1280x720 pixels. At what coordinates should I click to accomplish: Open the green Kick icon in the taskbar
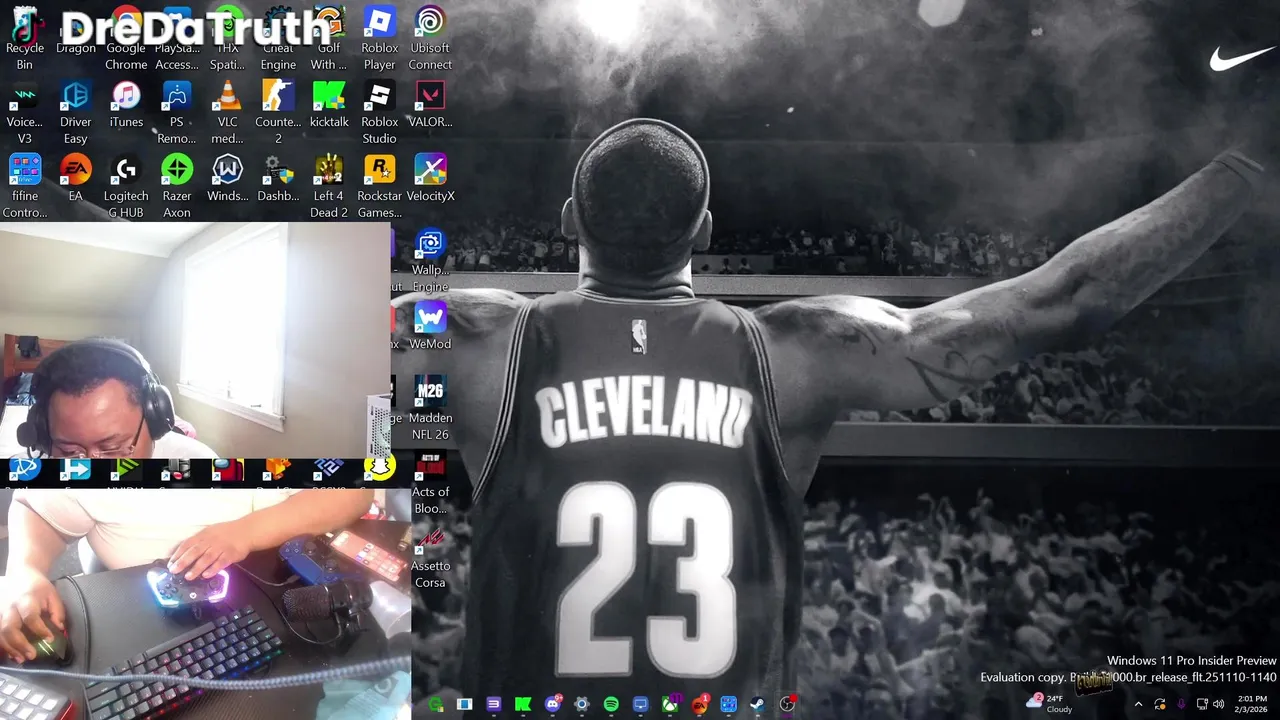tap(523, 704)
